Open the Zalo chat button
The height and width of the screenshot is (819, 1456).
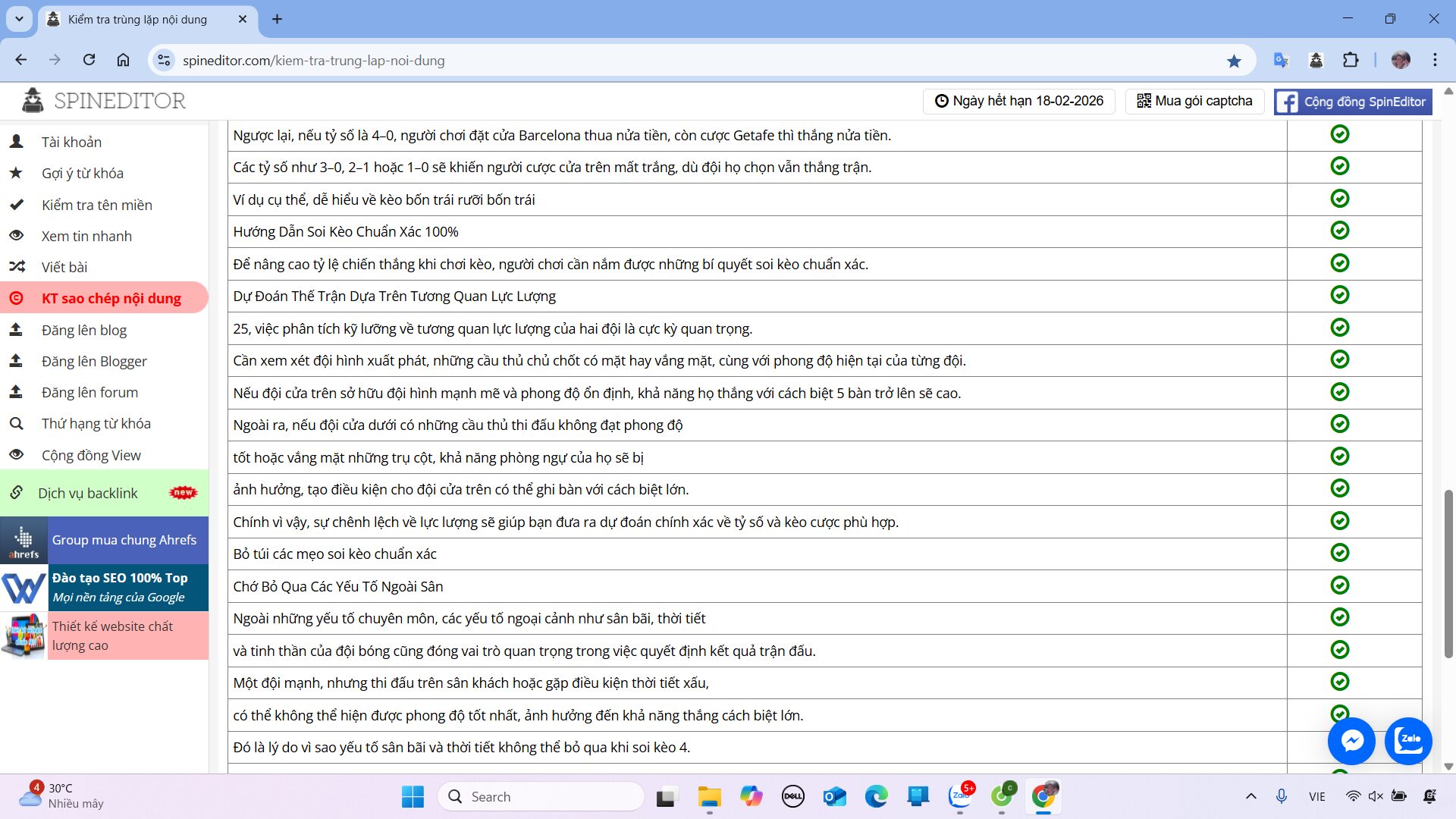pyautogui.click(x=1408, y=740)
